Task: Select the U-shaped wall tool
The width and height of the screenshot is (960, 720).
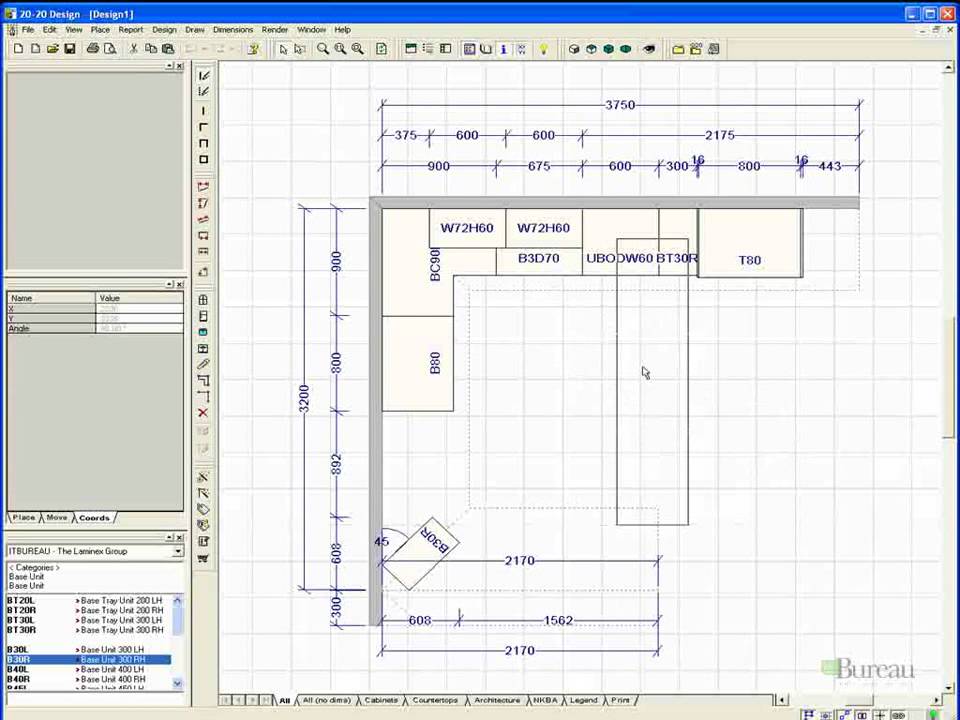Action: click(203, 143)
